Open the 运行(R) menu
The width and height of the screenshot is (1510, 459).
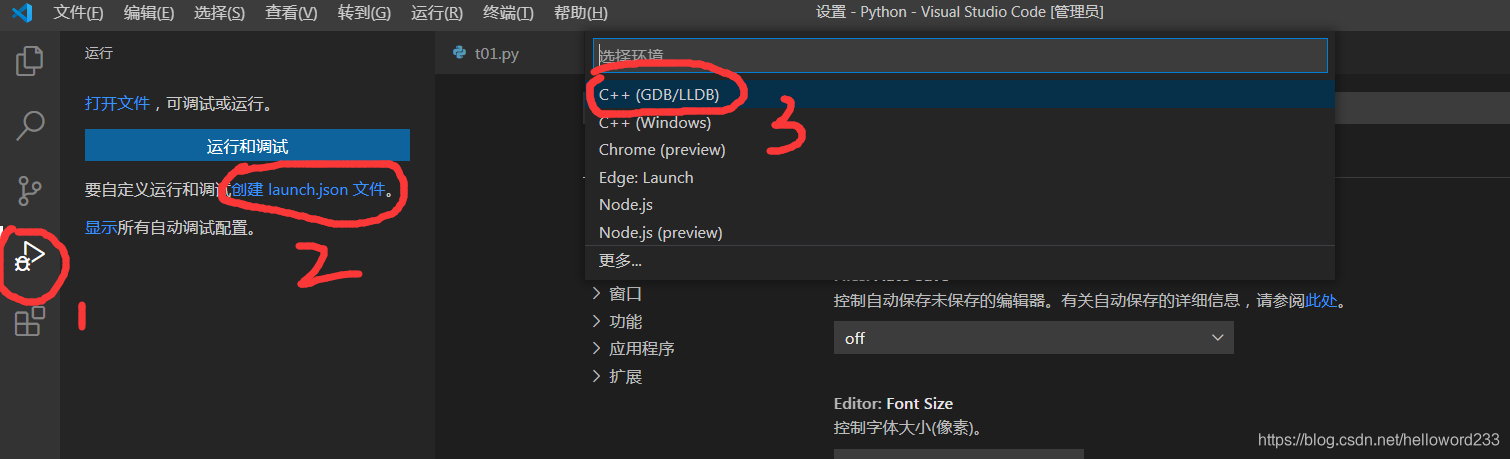(437, 13)
